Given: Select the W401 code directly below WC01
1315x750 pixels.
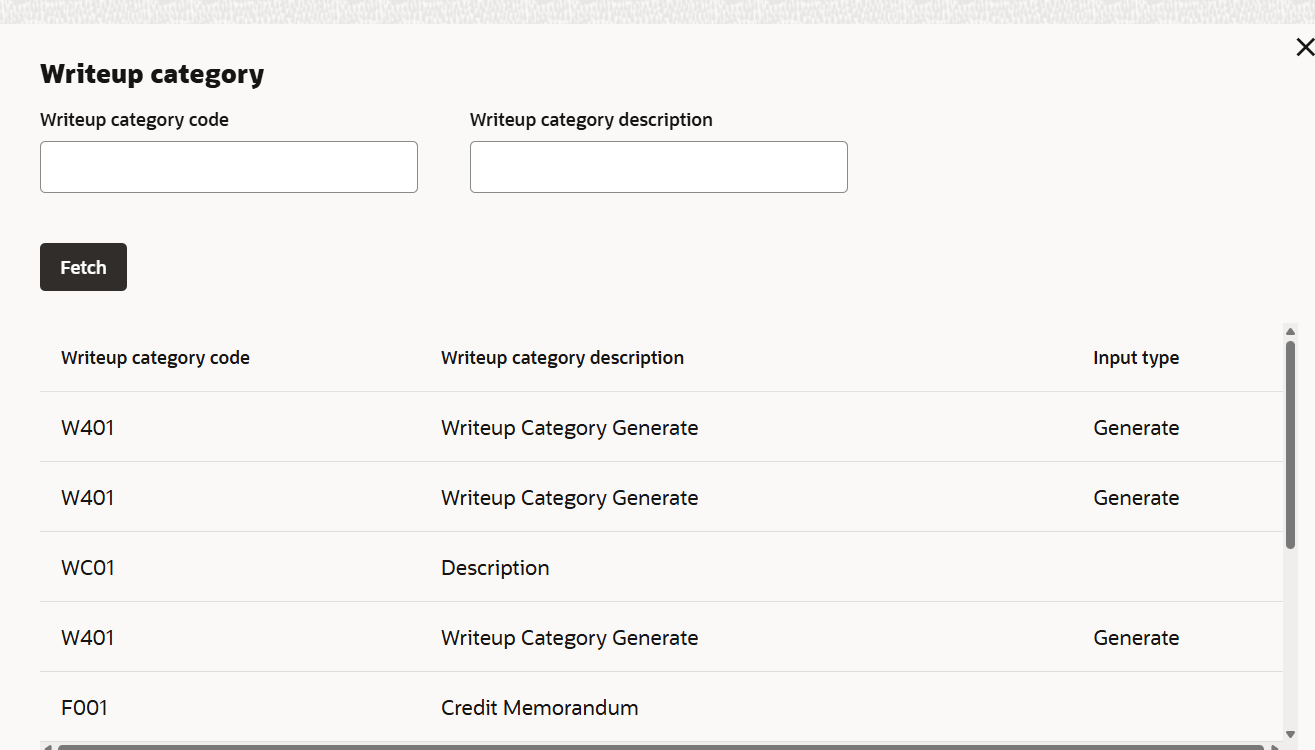Looking at the screenshot, I should pyautogui.click(x=88, y=638).
